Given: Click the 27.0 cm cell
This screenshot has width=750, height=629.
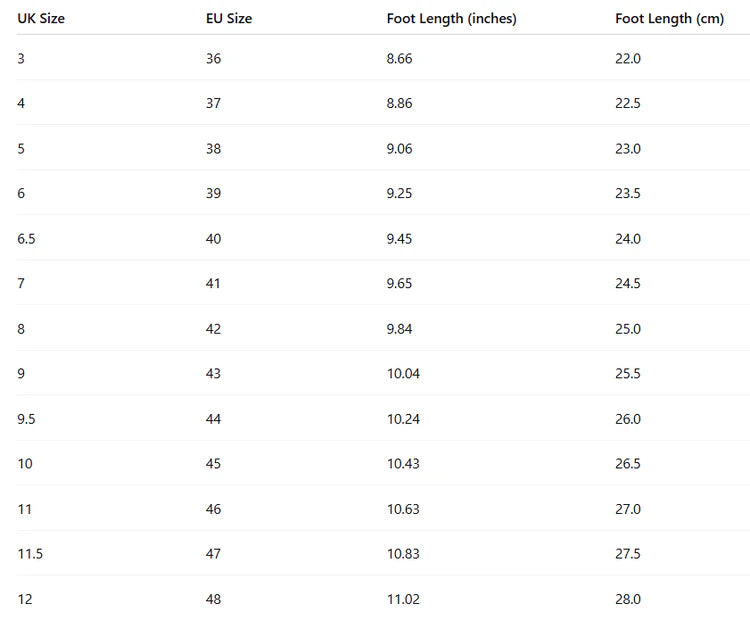Looking at the screenshot, I should pyautogui.click(x=628, y=509).
